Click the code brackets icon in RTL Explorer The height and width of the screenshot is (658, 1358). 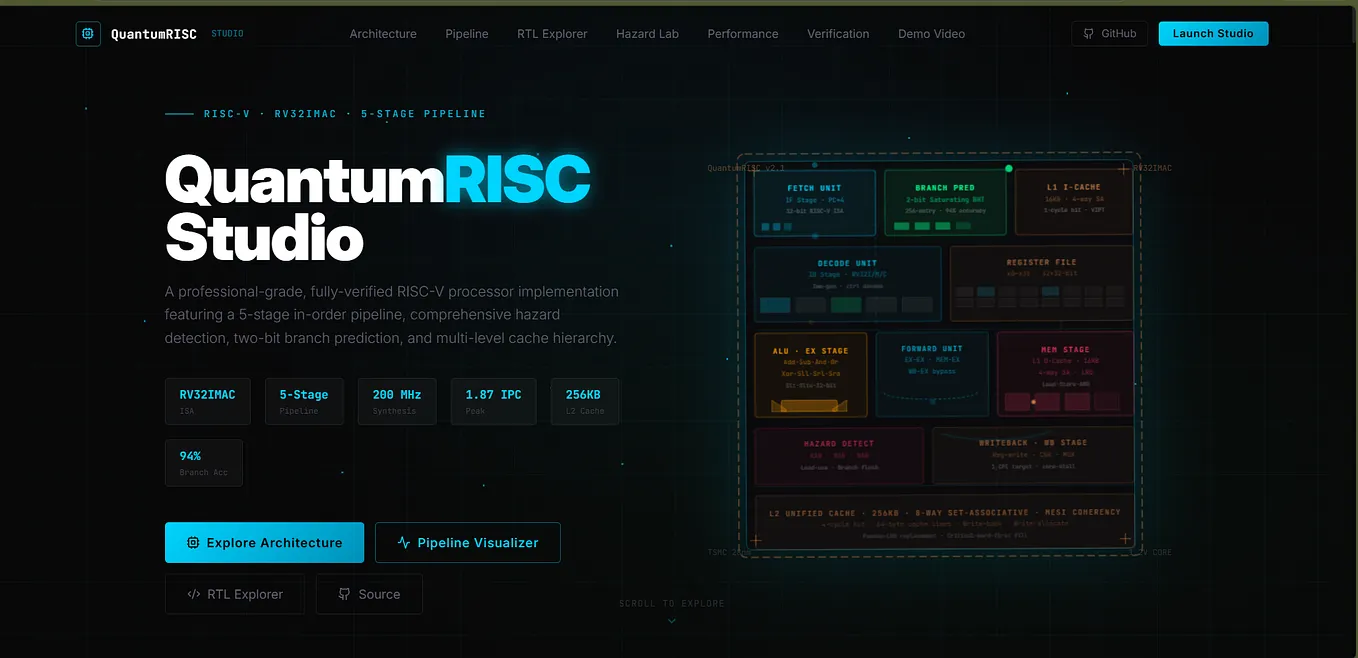point(194,594)
